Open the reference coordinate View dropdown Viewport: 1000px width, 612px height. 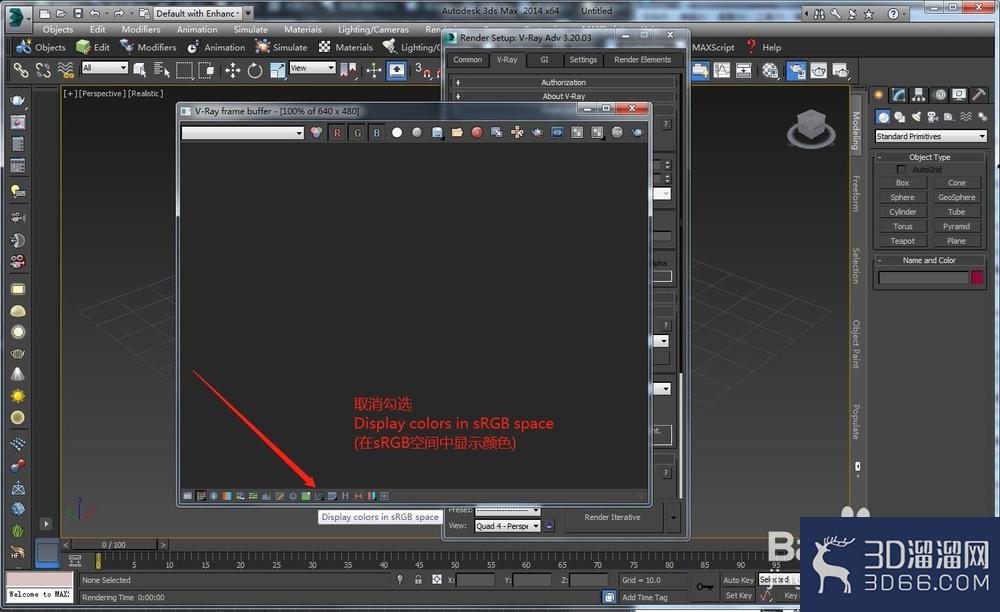click(312, 68)
